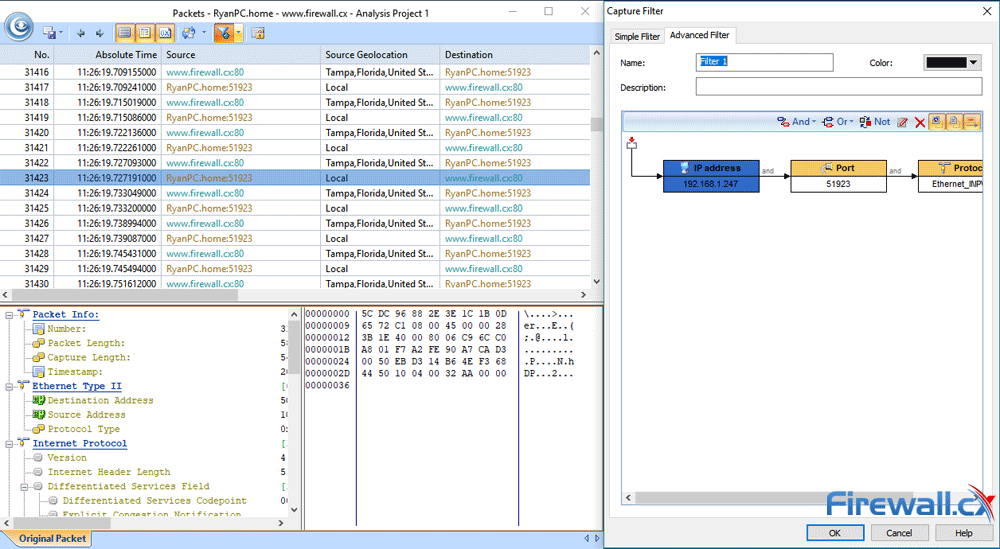Toggle the show details view button in filter toolbar
This screenshot has height=549, width=1000.
[953, 121]
